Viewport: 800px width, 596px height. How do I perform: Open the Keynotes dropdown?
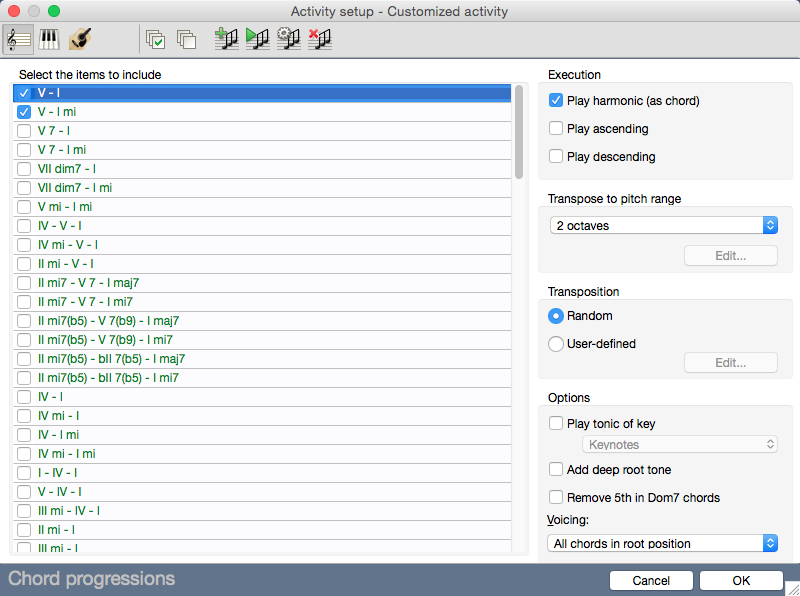[680, 444]
